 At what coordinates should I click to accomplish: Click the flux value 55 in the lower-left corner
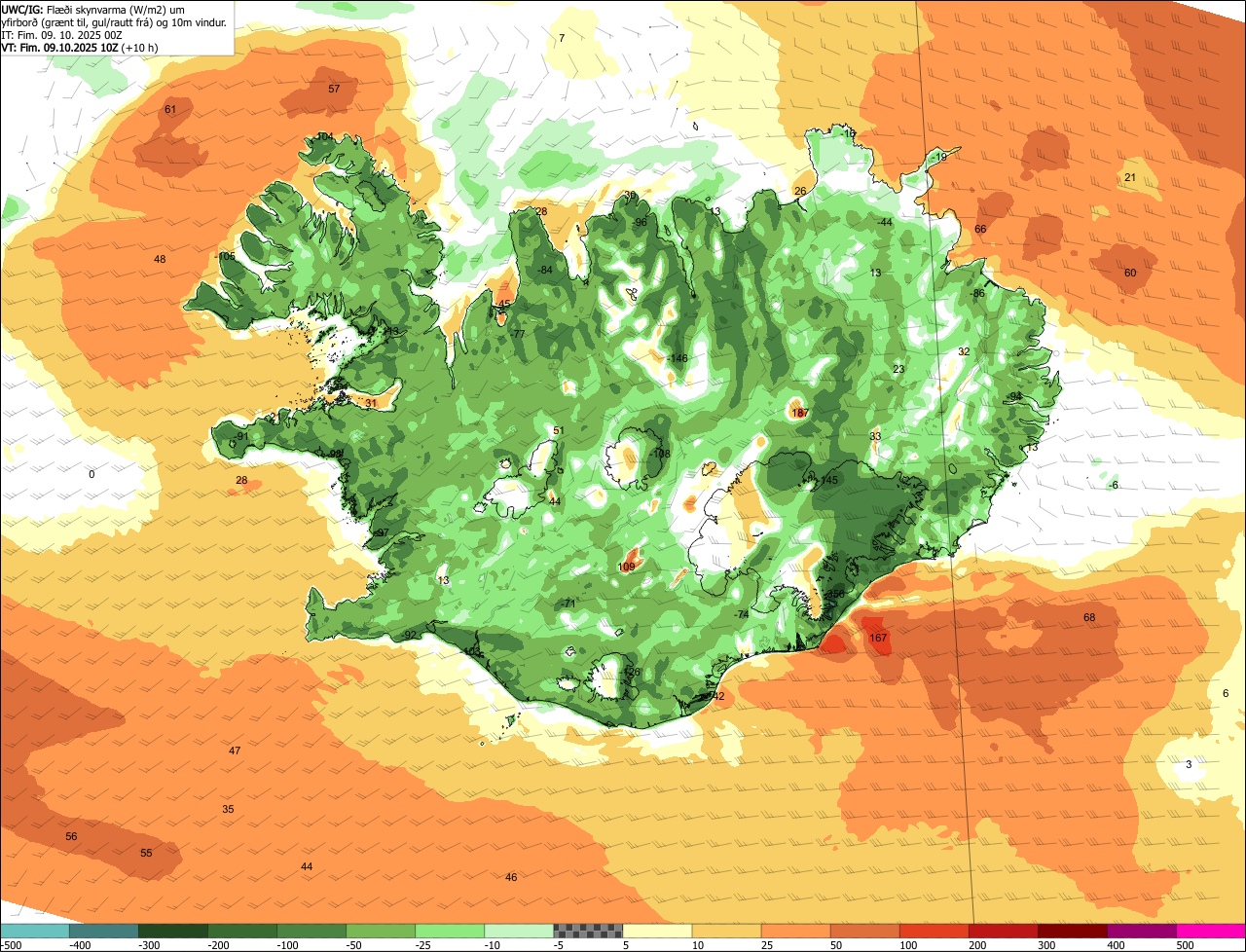click(x=146, y=853)
